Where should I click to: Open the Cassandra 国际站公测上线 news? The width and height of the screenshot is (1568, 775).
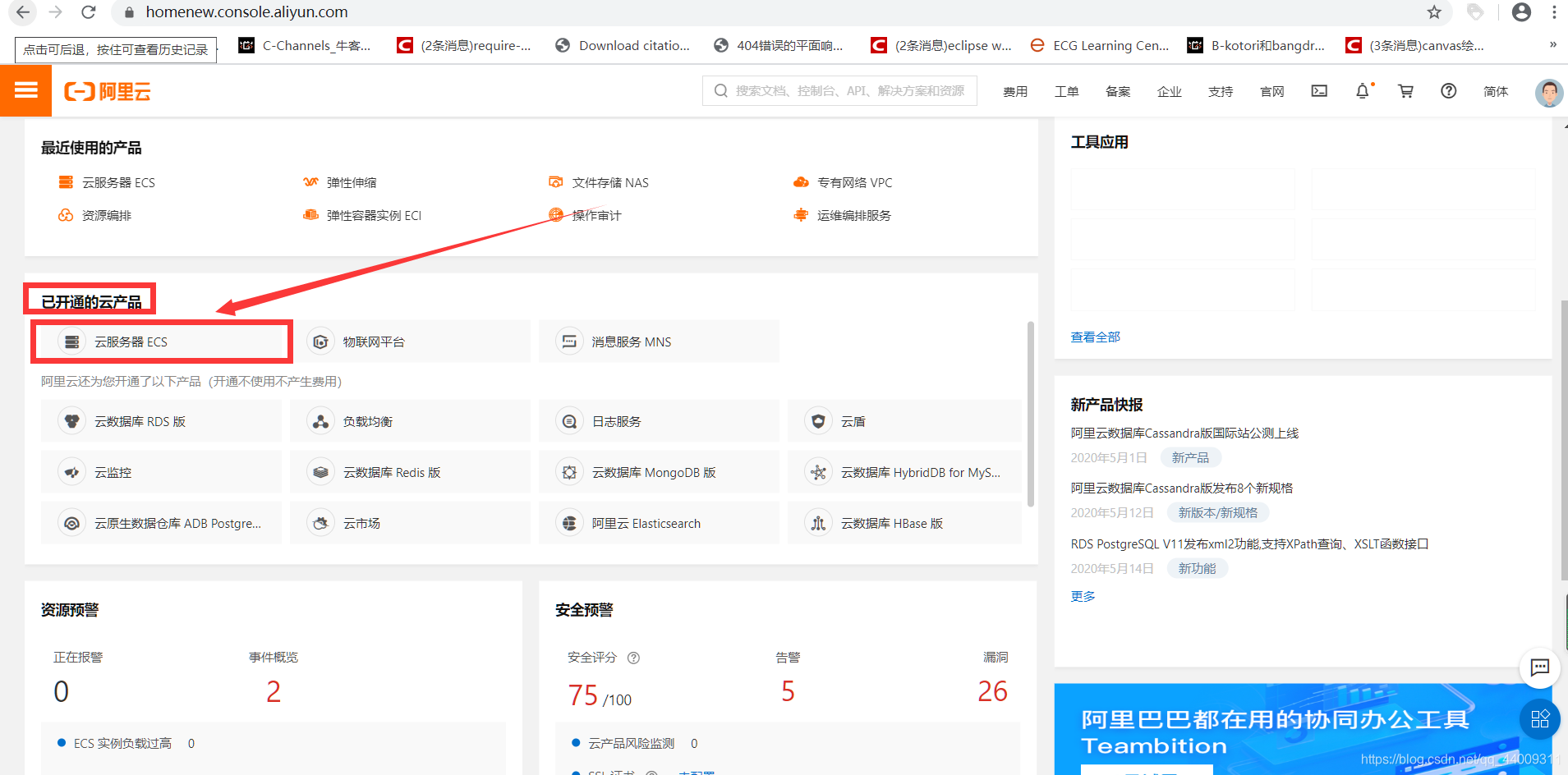(1184, 433)
